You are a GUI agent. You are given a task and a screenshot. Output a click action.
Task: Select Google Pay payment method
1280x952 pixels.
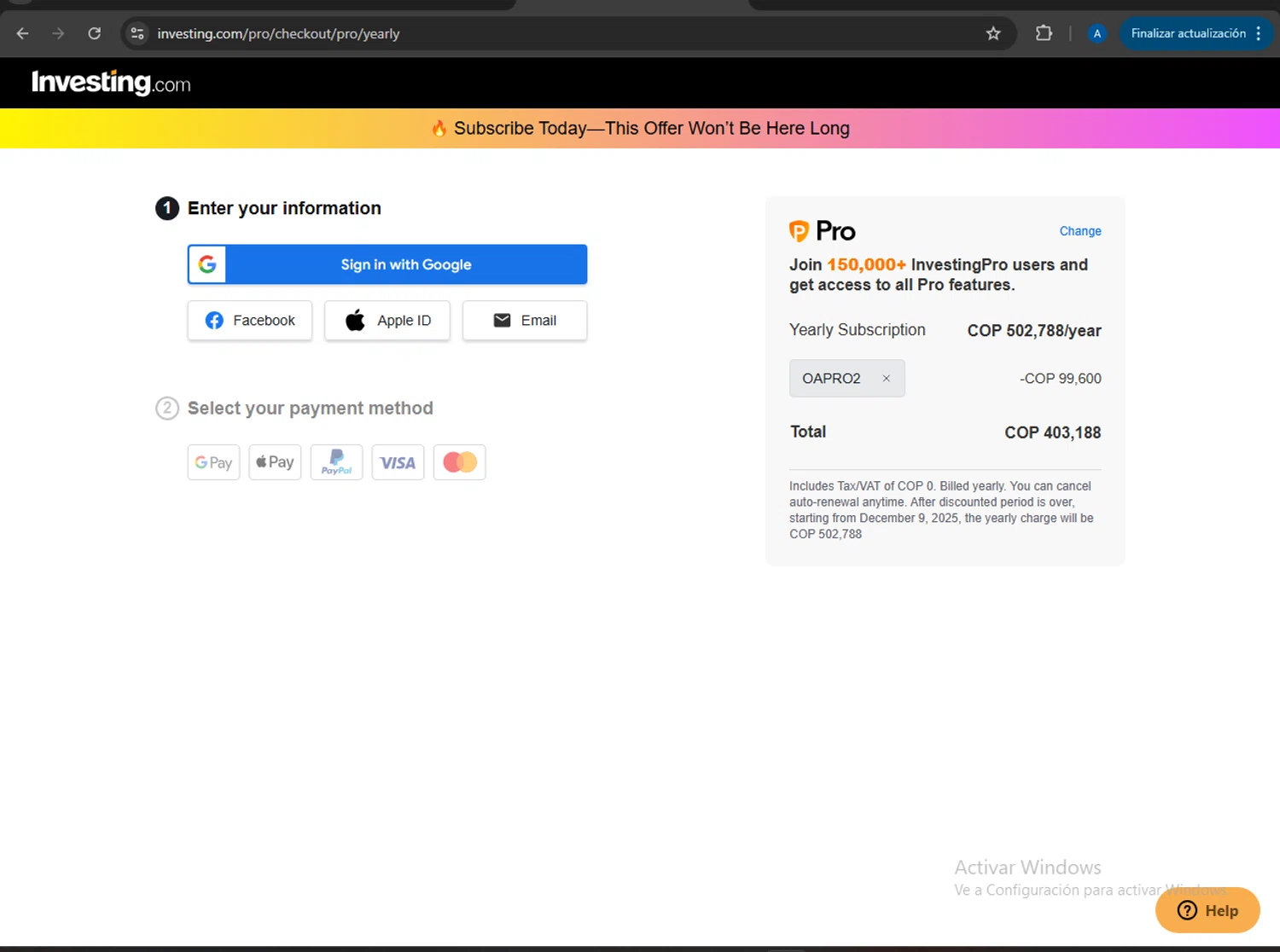[x=213, y=462]
